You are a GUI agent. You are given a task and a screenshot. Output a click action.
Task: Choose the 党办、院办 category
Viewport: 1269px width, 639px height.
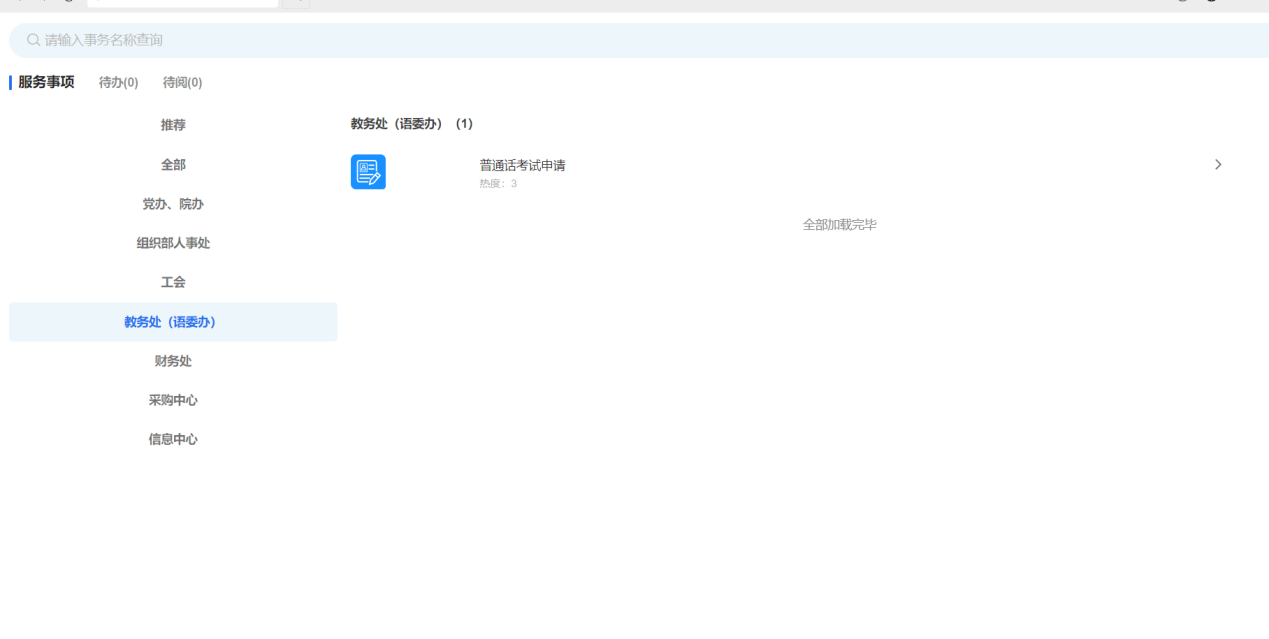click(173, 204)
